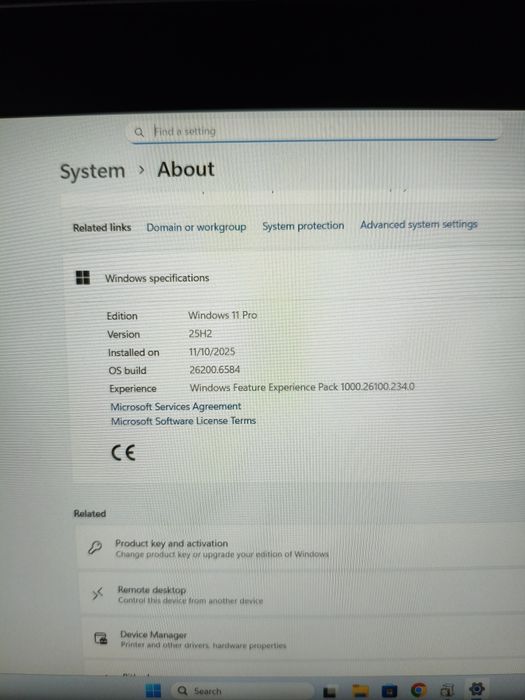
Task: Open System protection link
Action: click(x=303, y=226)
